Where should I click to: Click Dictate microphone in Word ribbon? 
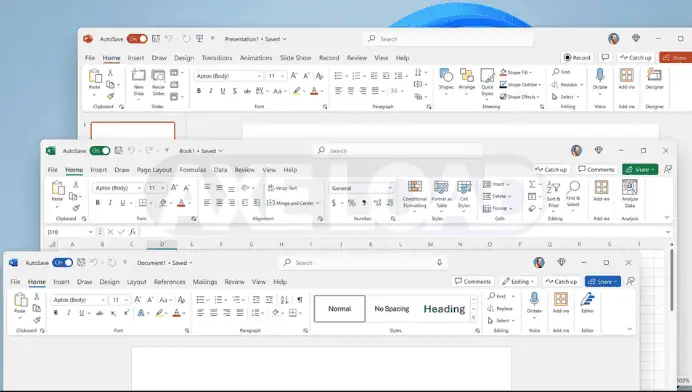(x=534, y=303)
